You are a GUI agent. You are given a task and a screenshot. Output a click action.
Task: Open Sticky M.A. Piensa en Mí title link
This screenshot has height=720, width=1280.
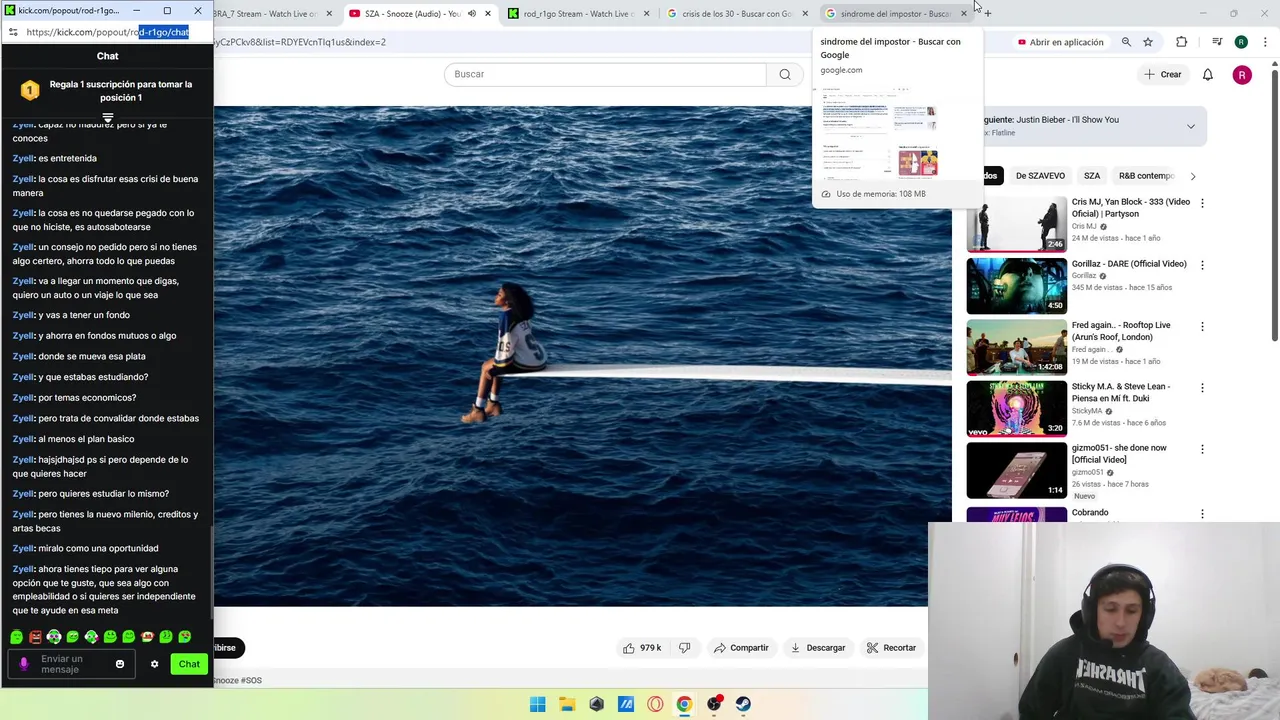(x=1121, y=392)
